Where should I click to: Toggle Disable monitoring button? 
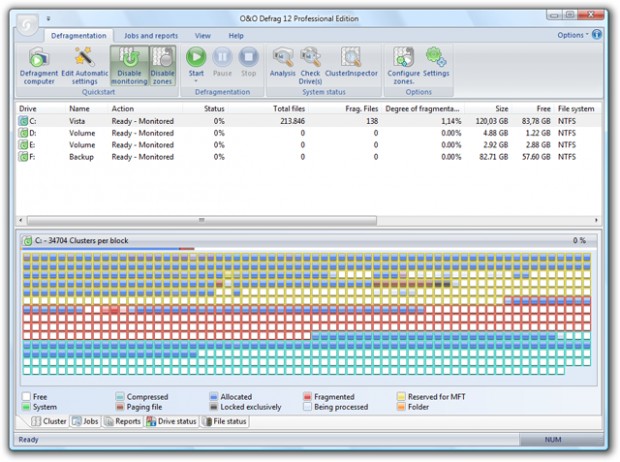[x=129, y=66]
